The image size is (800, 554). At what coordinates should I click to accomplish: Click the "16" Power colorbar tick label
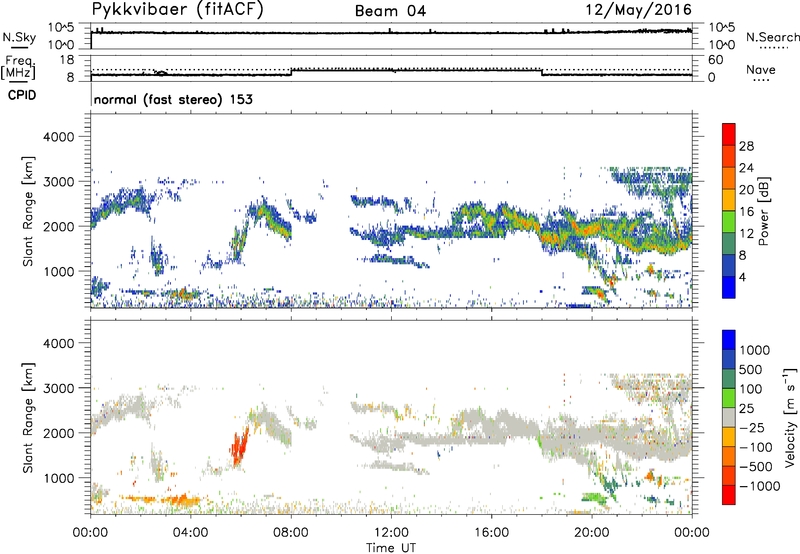(746, 212)
